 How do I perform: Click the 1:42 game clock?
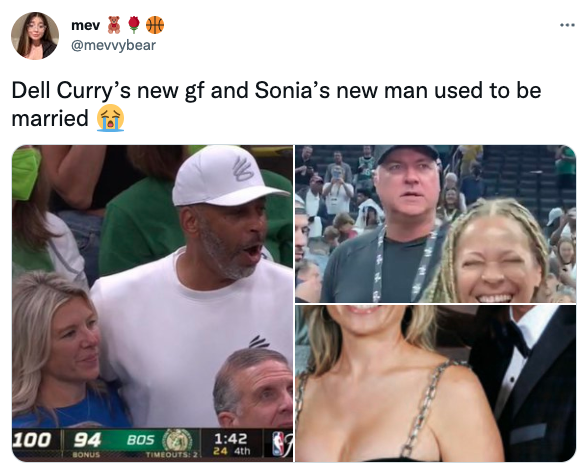click(x=231, y=439)
